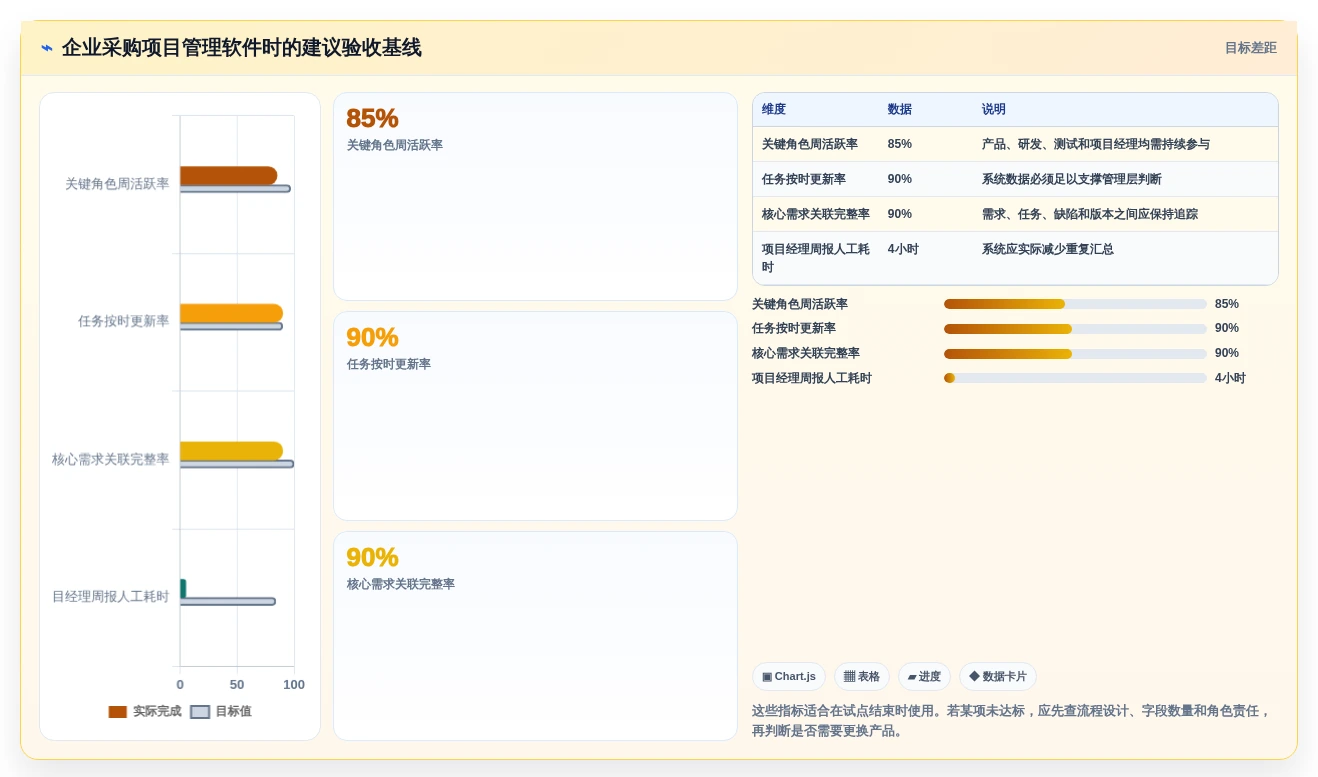
Task: Click the teal bar for 目经理周报人工耗时
Action: [x=183, y=588]
